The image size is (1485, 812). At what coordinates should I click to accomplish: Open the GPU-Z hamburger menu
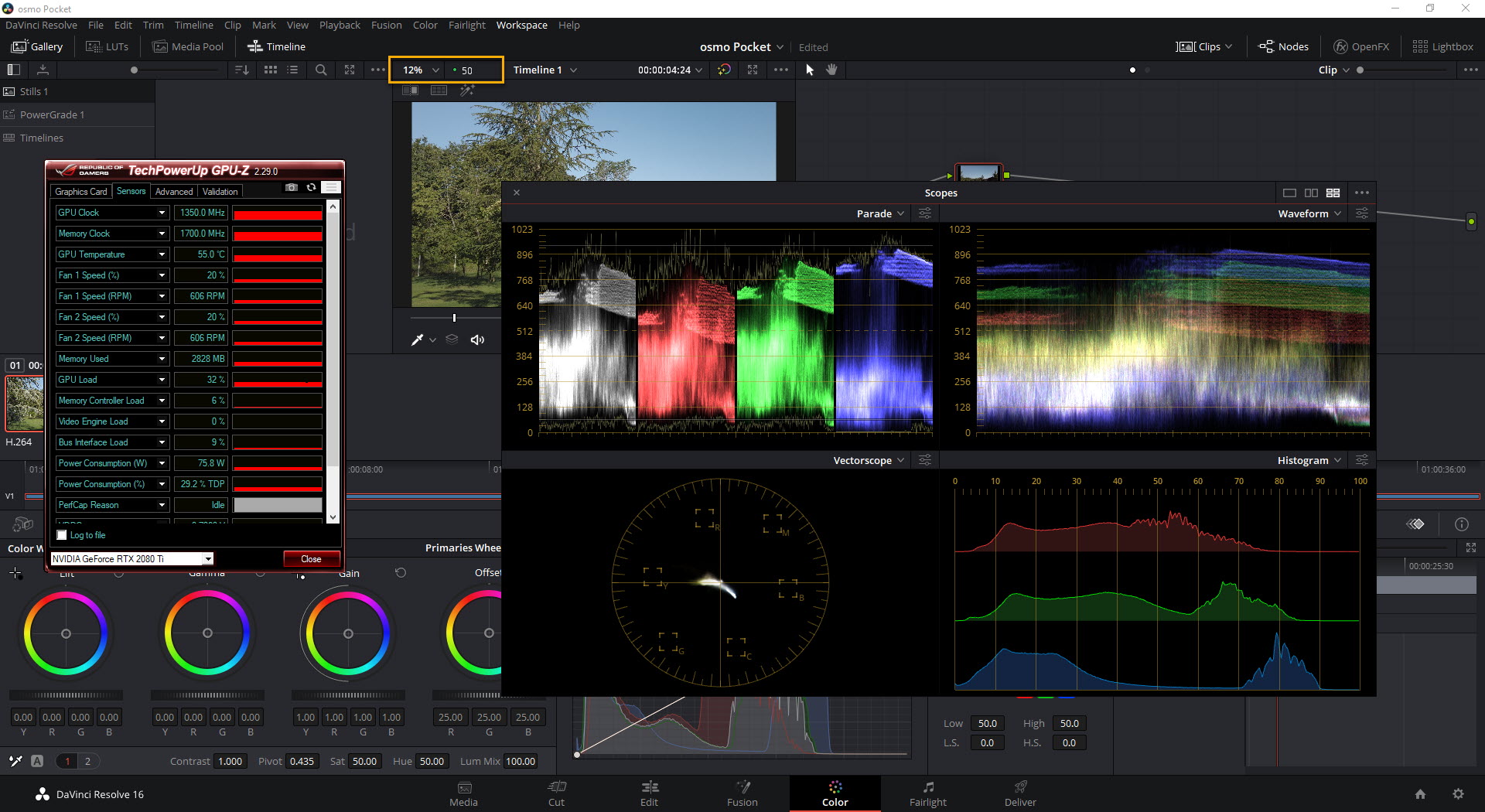pyautogui.click(x=331, y=188)
